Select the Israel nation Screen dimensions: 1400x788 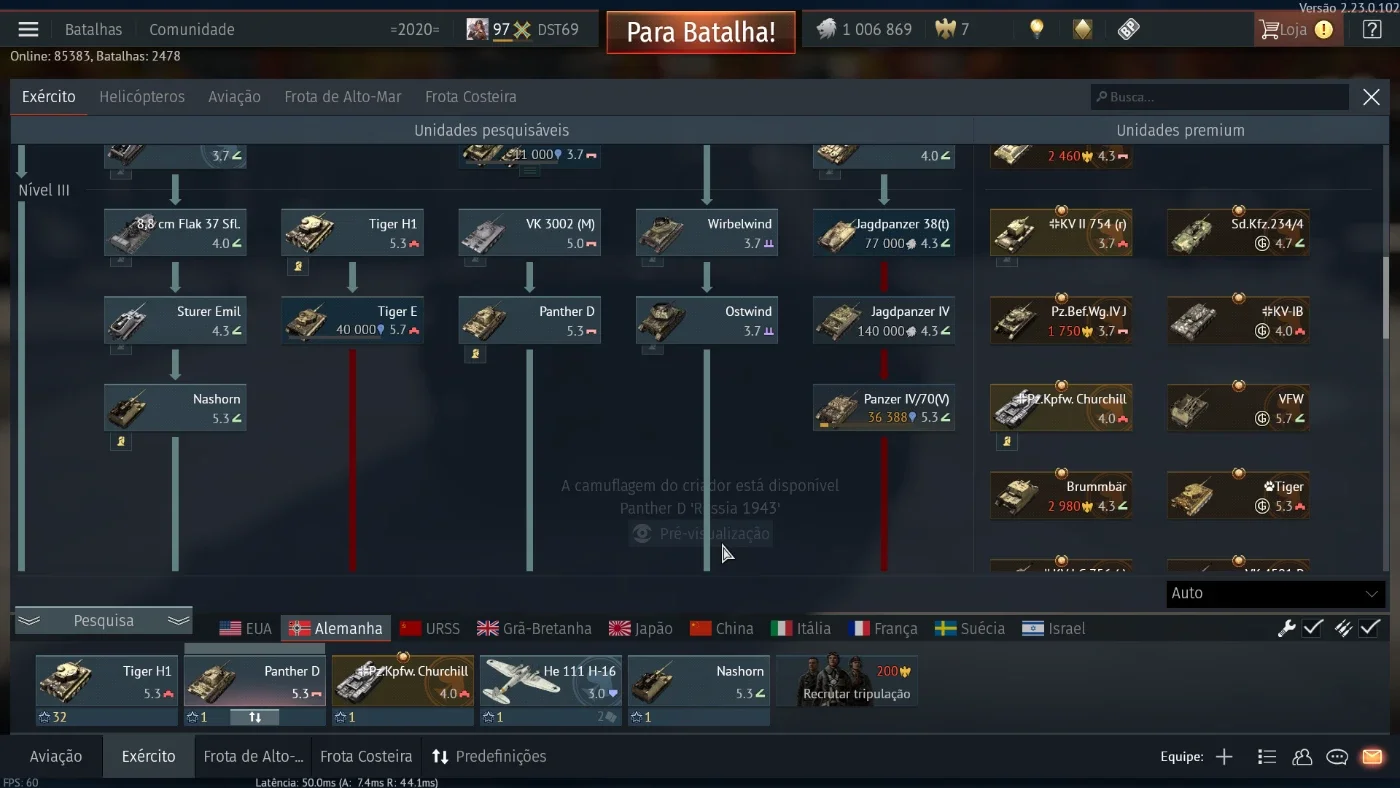(x=1054, y=628)
